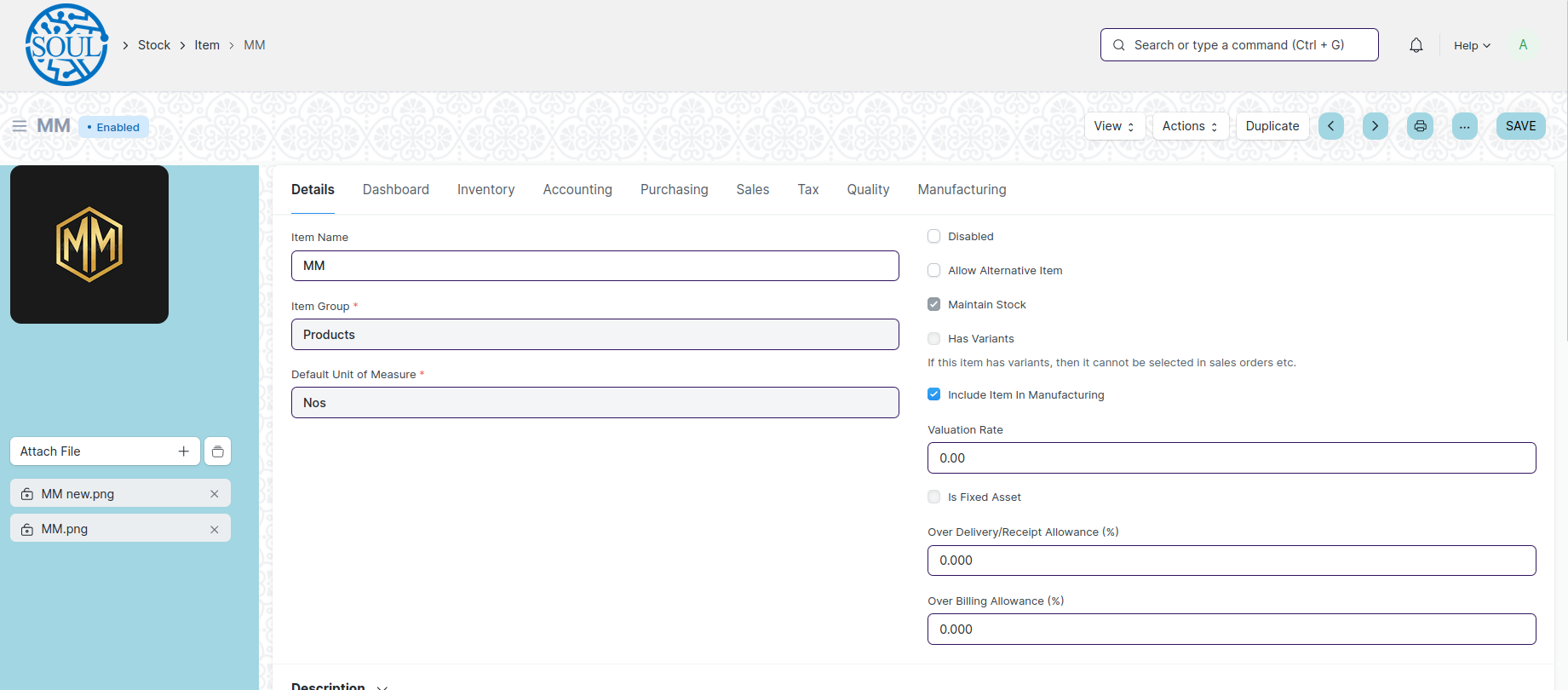Screen dimensions: 1568x690
Task: Open attachments folder icon button
Action: (x=218, y=451)
